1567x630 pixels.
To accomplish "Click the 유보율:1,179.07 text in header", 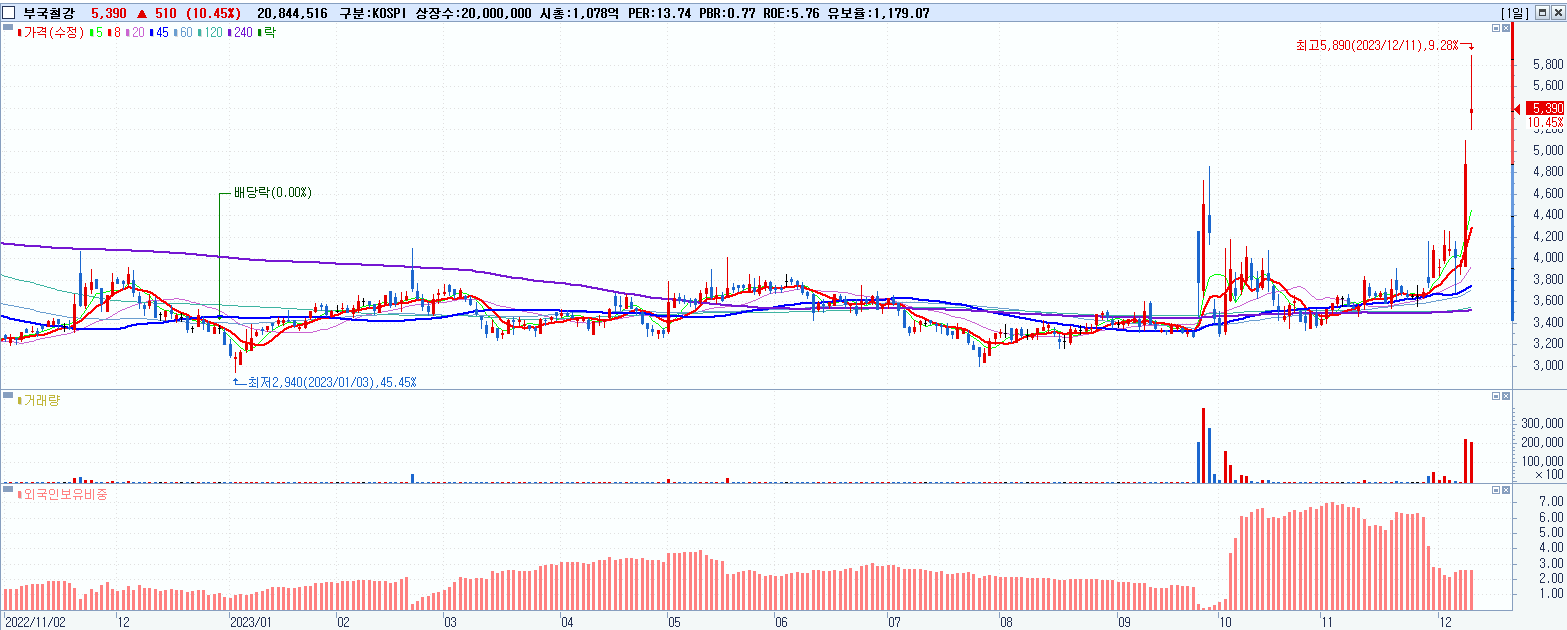I will tap(876, 13).
